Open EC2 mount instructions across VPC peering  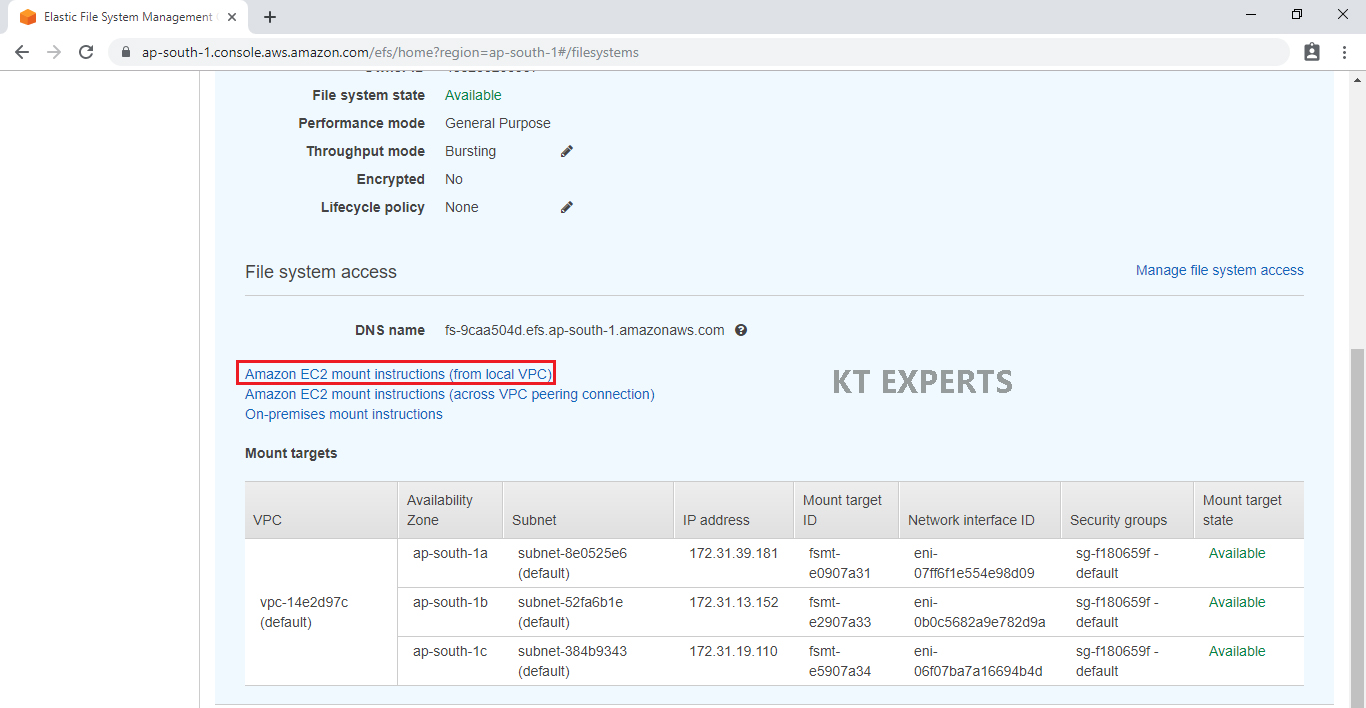450,394
